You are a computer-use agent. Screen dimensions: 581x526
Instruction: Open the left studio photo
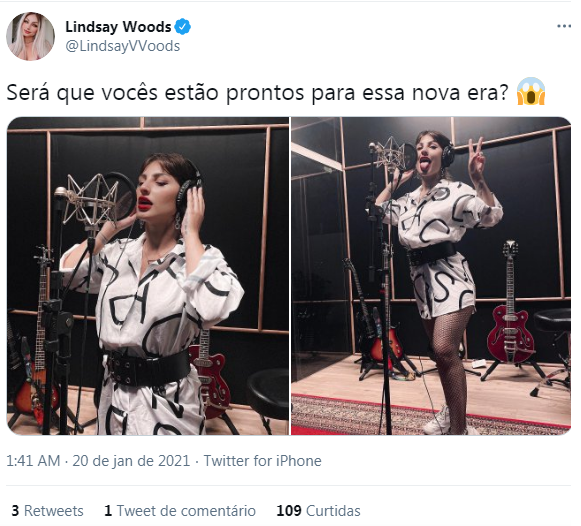click(148, 276)
